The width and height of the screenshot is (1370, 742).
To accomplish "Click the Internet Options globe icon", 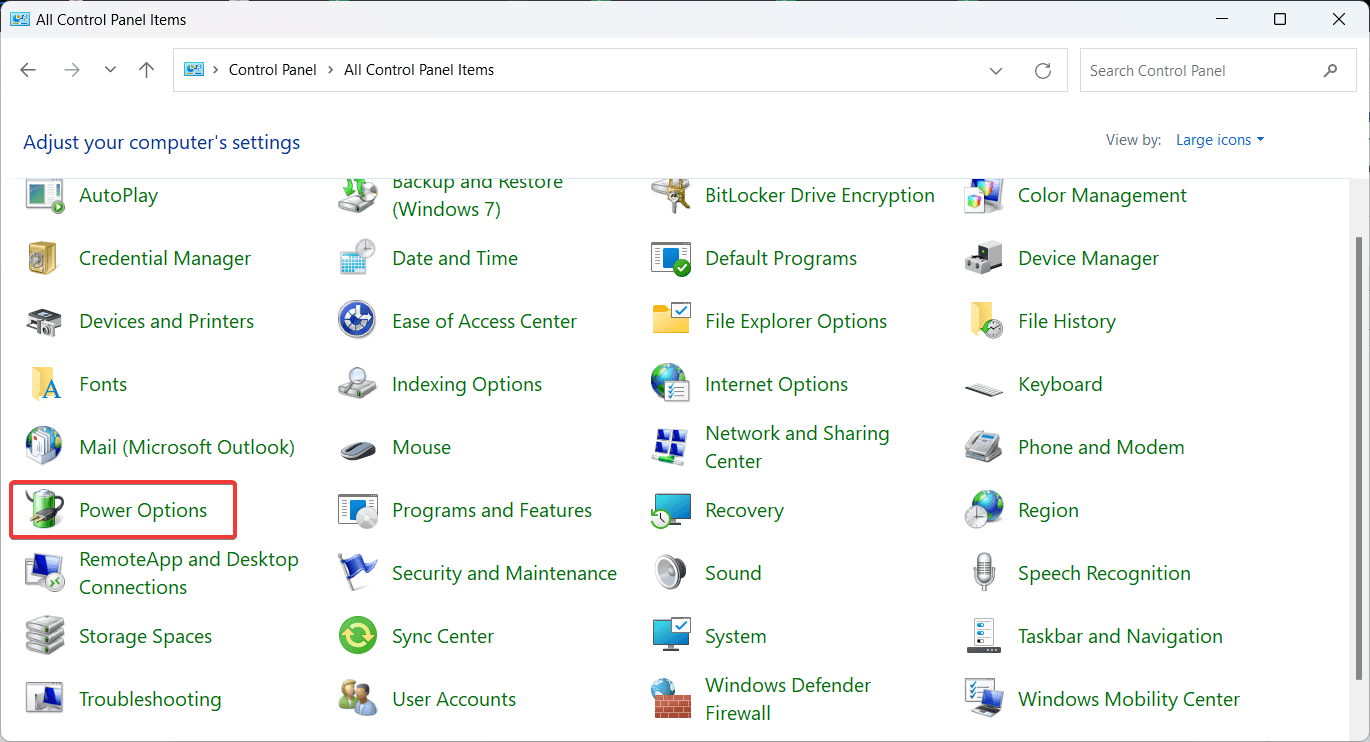I will point(670,384).
